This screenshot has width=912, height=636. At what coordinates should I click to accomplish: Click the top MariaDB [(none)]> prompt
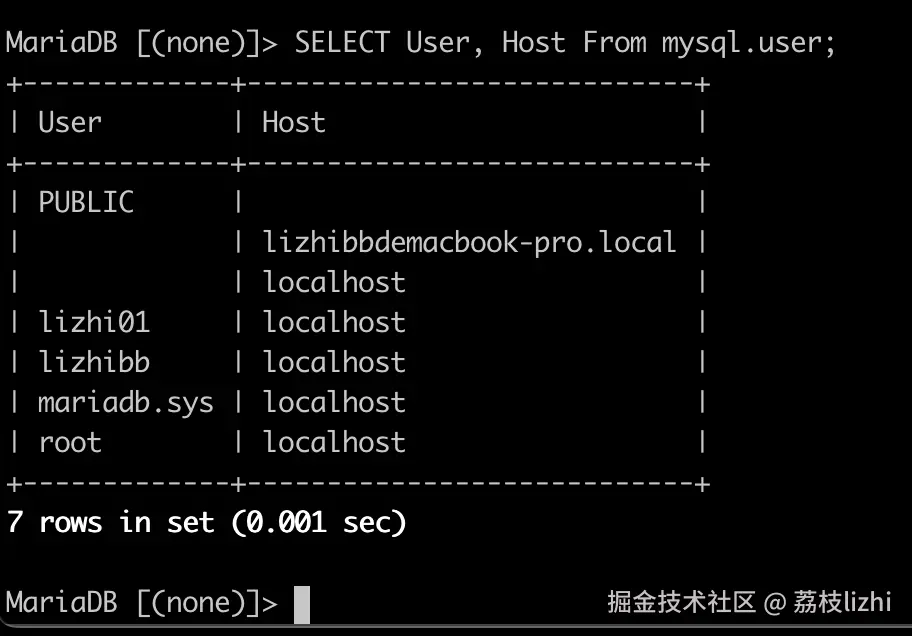click(x=142, y=43)
